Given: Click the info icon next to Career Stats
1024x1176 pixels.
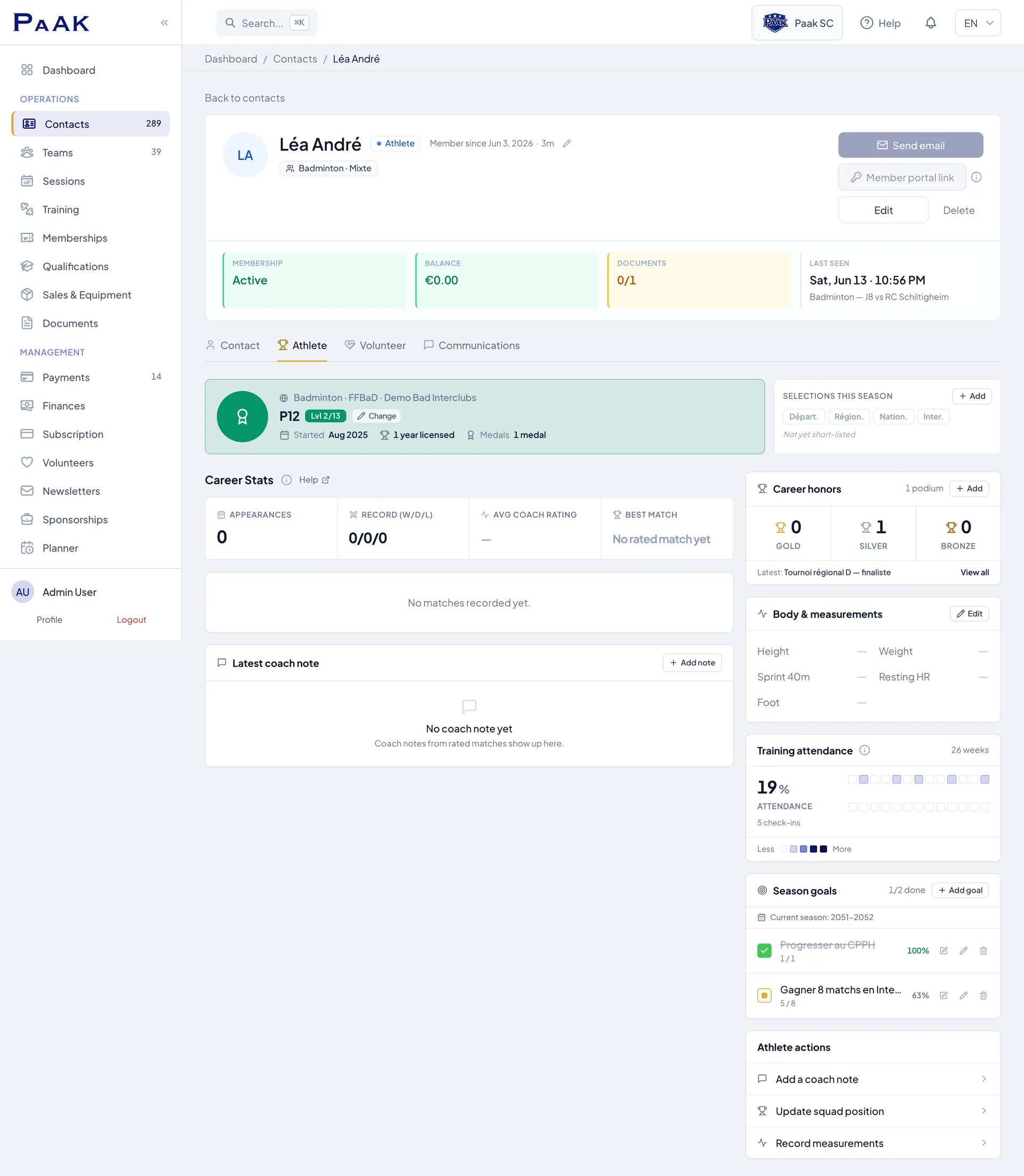Looking at the screenshot, I should [x=286, y=480].
